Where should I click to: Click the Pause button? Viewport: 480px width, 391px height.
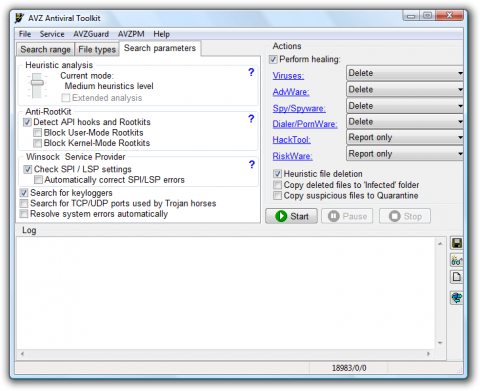347,216
